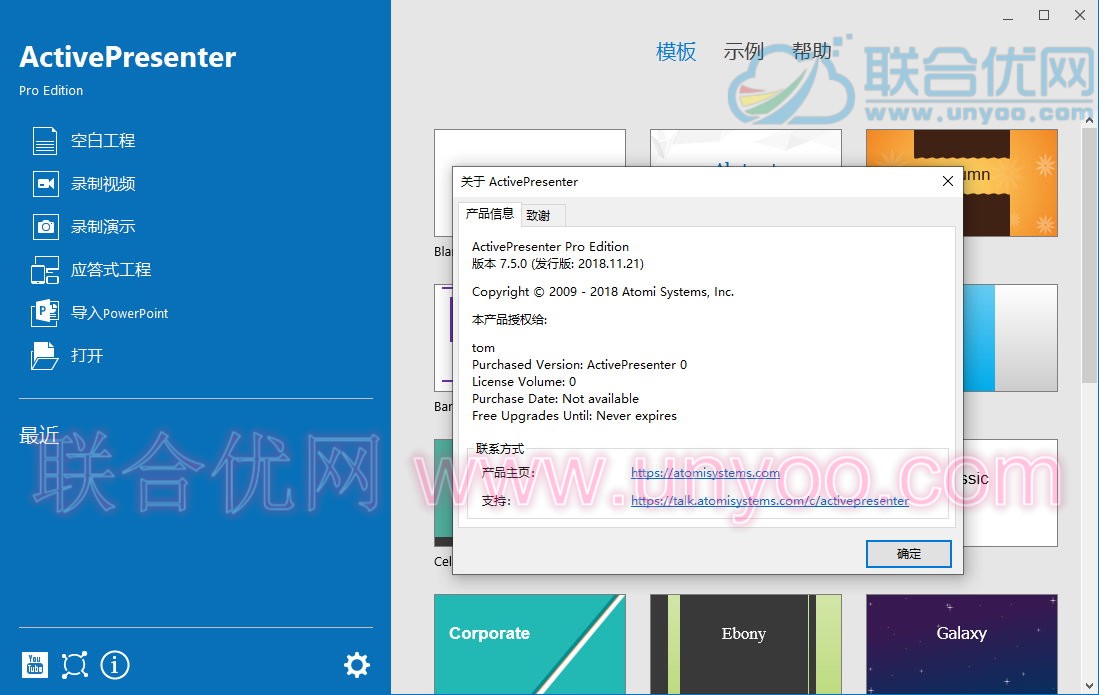
Task: Maximize the ActivePresenter window
Action: click(x=1044, y=15)
